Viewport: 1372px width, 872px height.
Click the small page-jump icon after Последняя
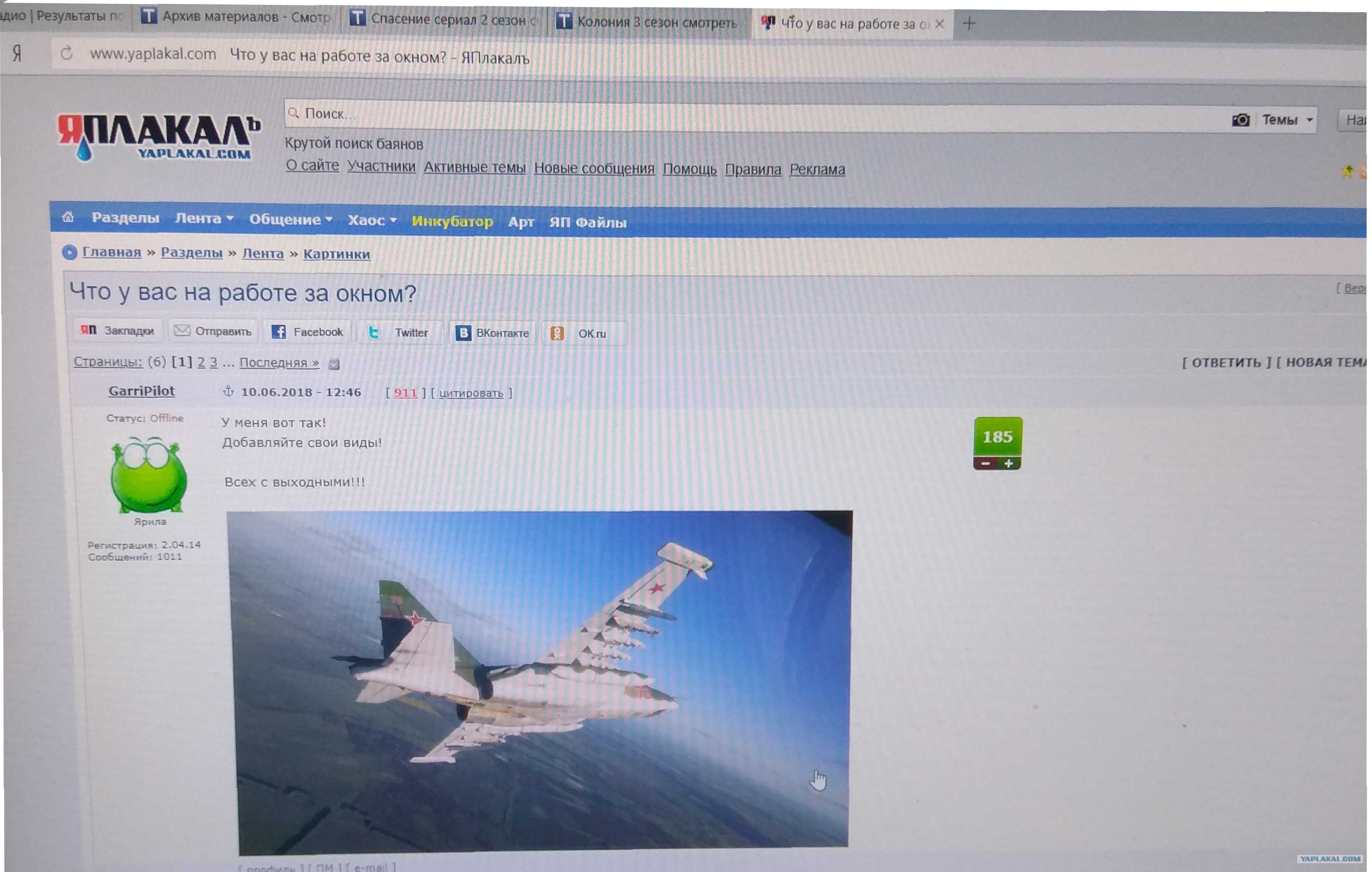(334, 364)
